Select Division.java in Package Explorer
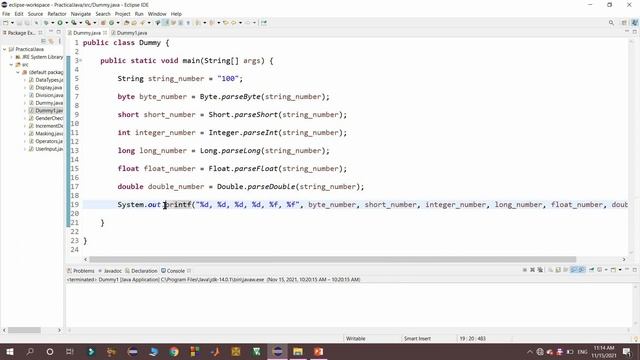The width and height of the screenshot is (640, 360). tap(49, 95)
